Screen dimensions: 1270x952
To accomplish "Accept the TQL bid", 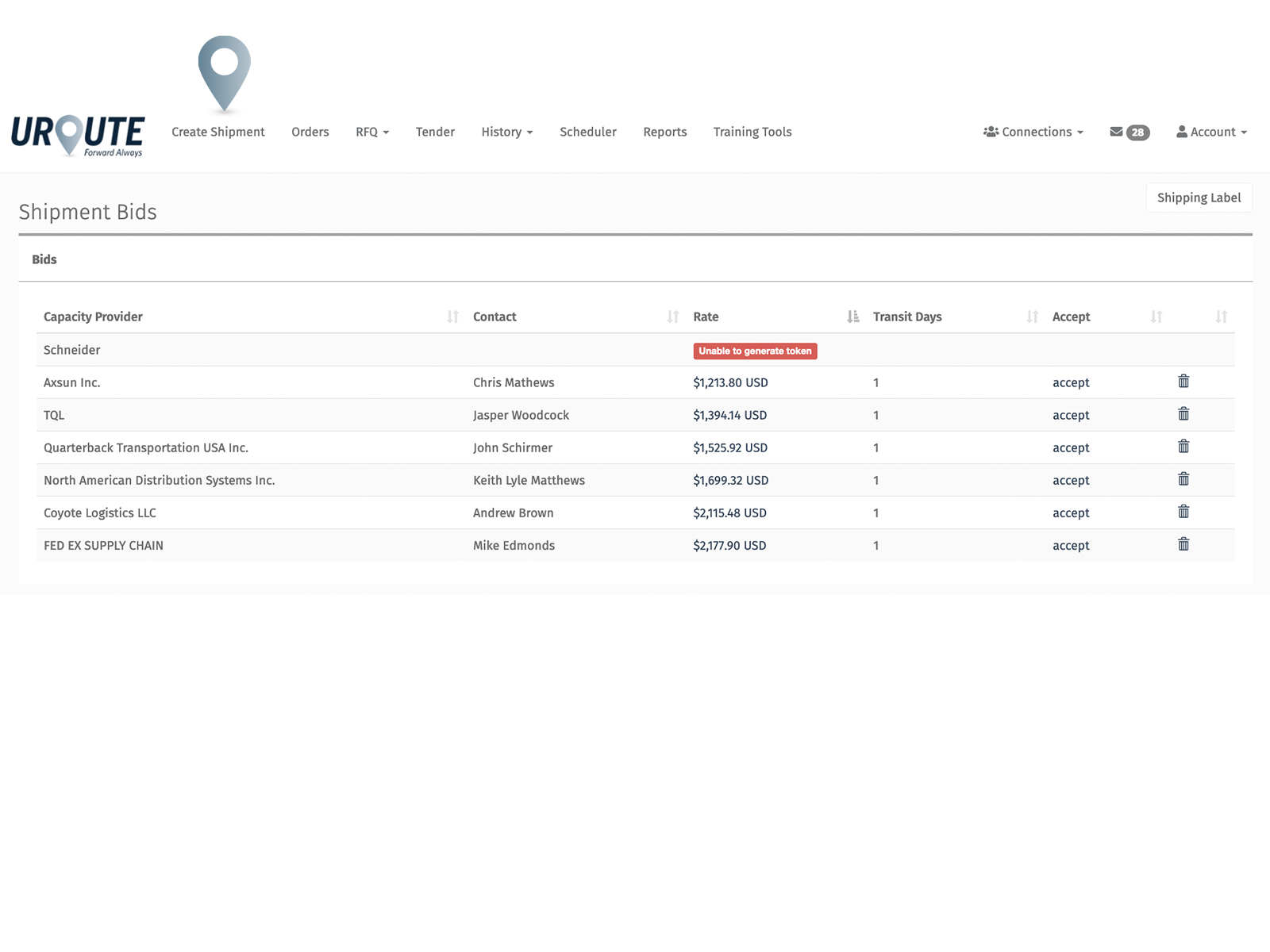I will [x=1071, y=416].
